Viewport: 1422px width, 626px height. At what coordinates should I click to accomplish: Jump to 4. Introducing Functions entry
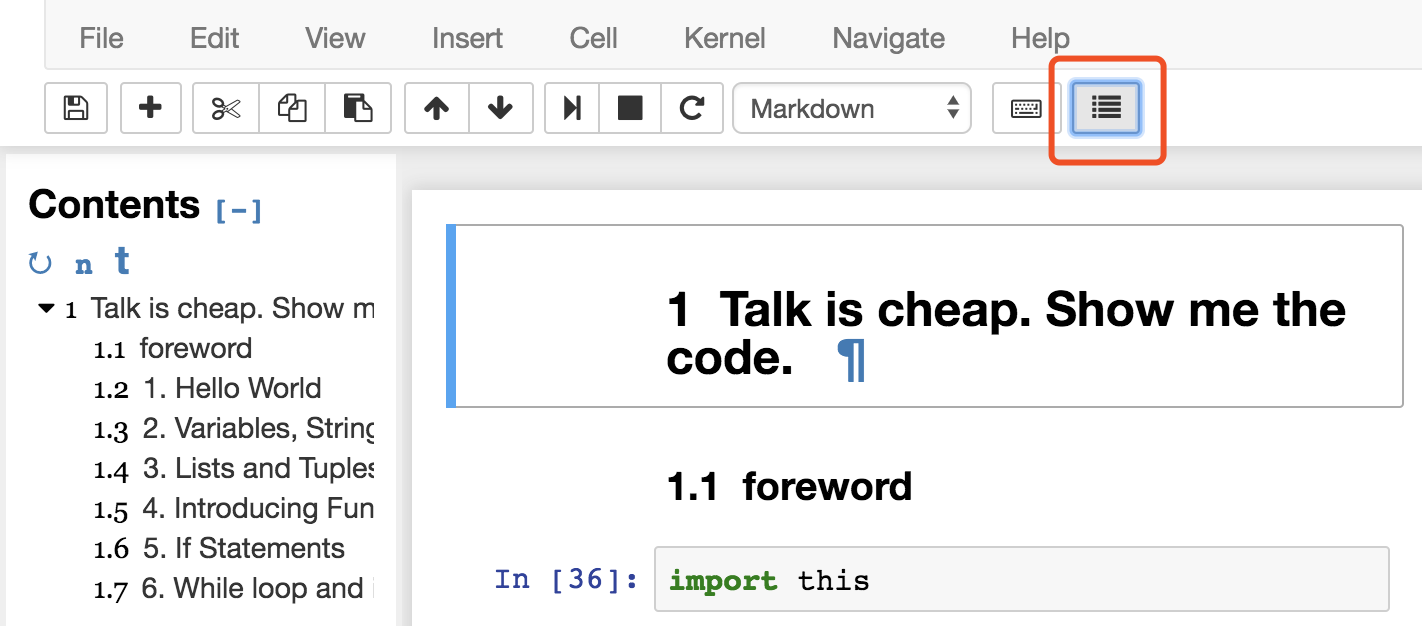click(x=259, y=508)
